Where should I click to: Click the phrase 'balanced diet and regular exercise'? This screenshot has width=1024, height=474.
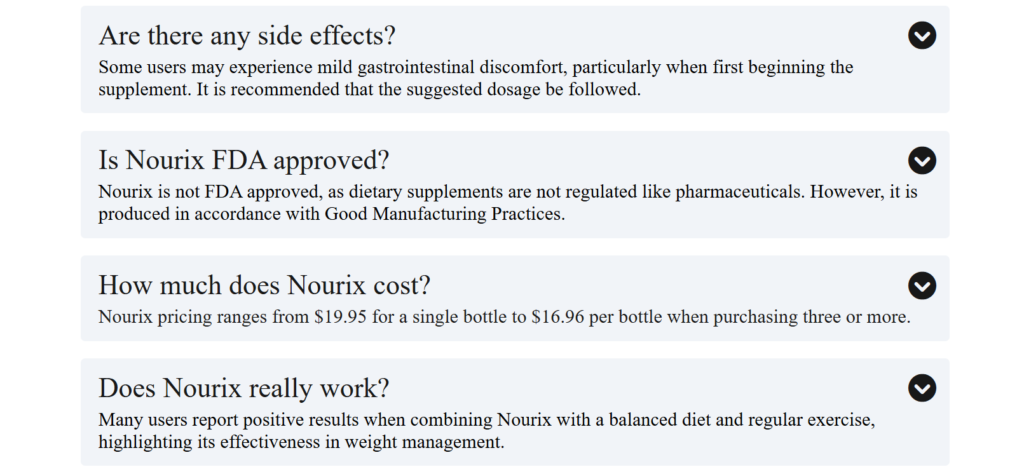741,420
